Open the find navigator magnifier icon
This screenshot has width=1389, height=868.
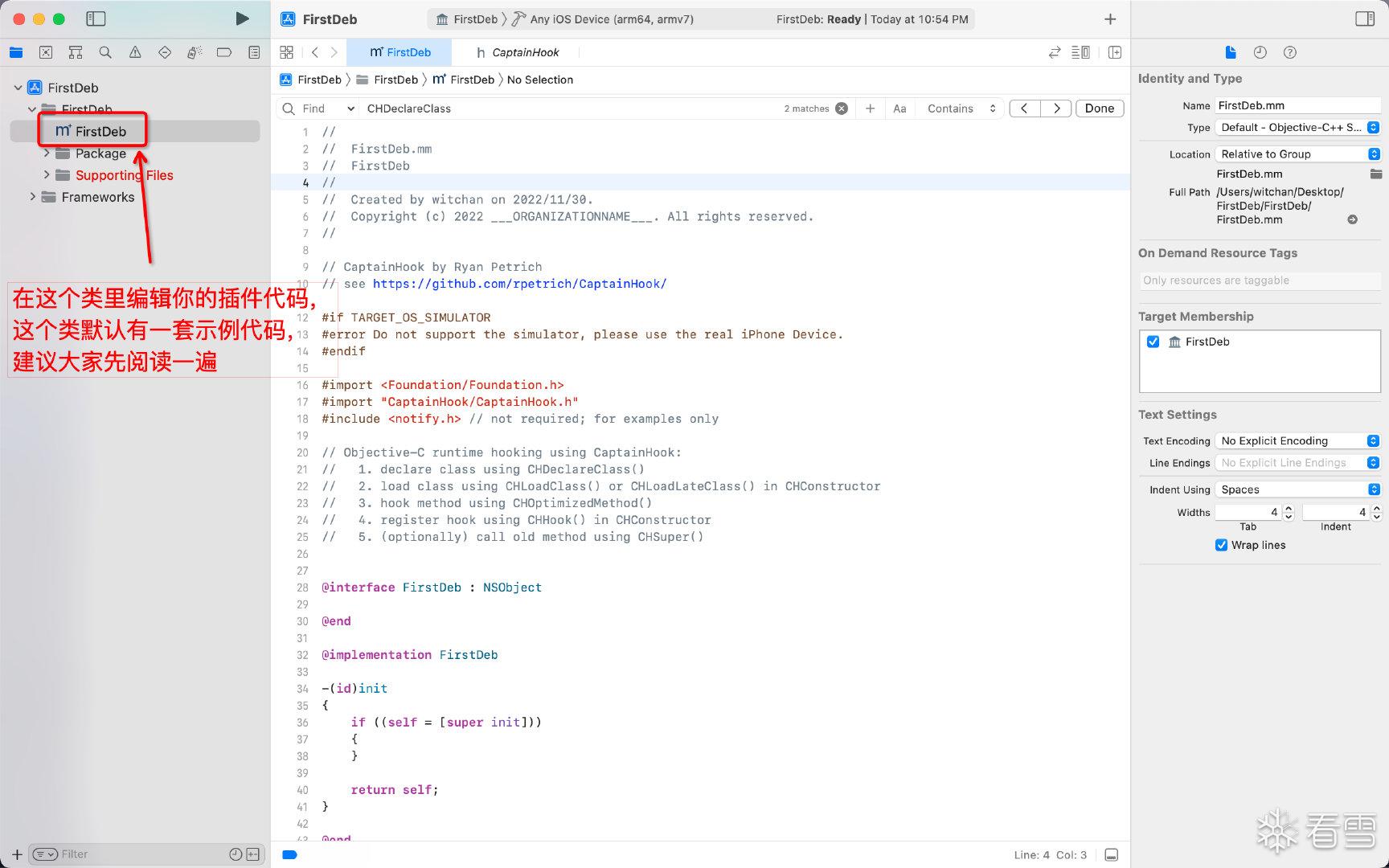[105, 52]
